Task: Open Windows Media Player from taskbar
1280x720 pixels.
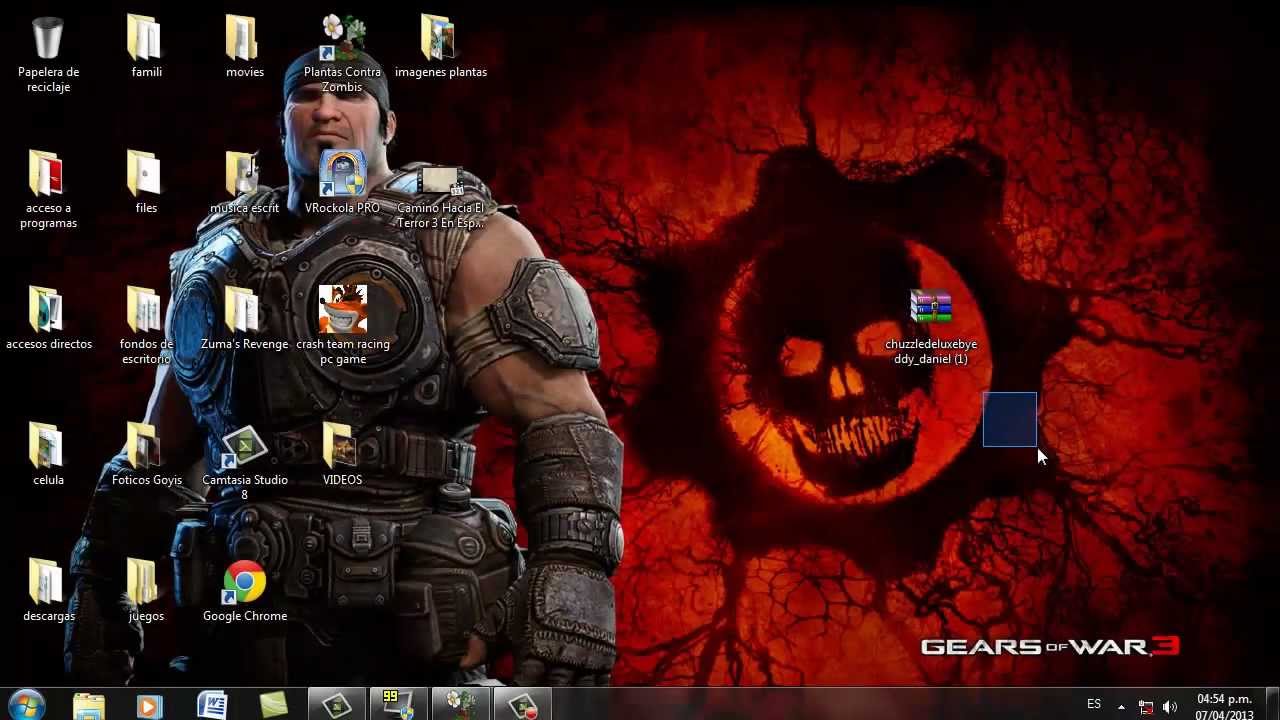Action: [x=149, y=705]
